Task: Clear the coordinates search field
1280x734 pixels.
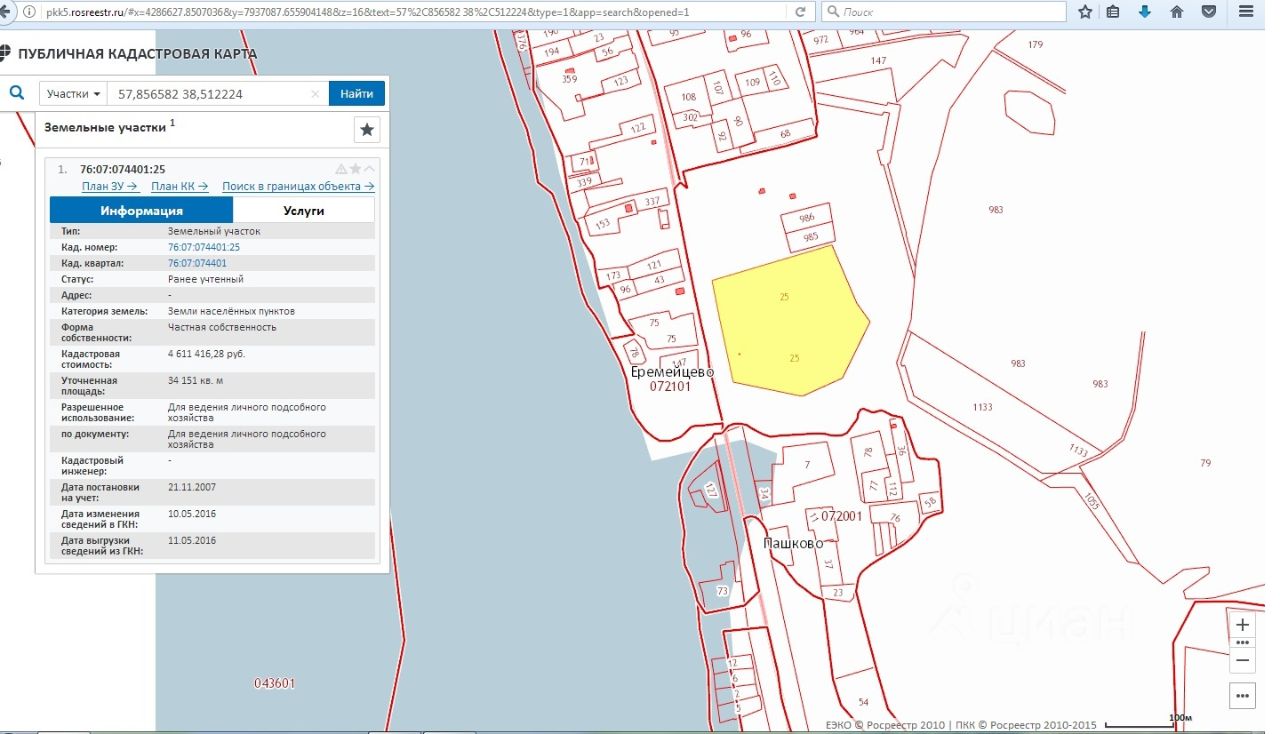Action: coord(315,94)
